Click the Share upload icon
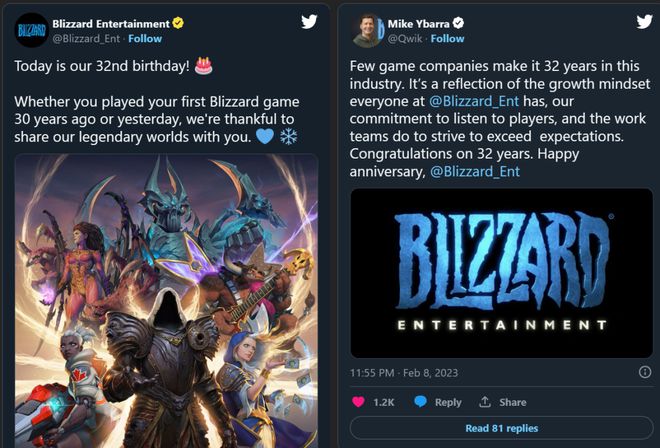660x448 pixels. click(485, 402)
